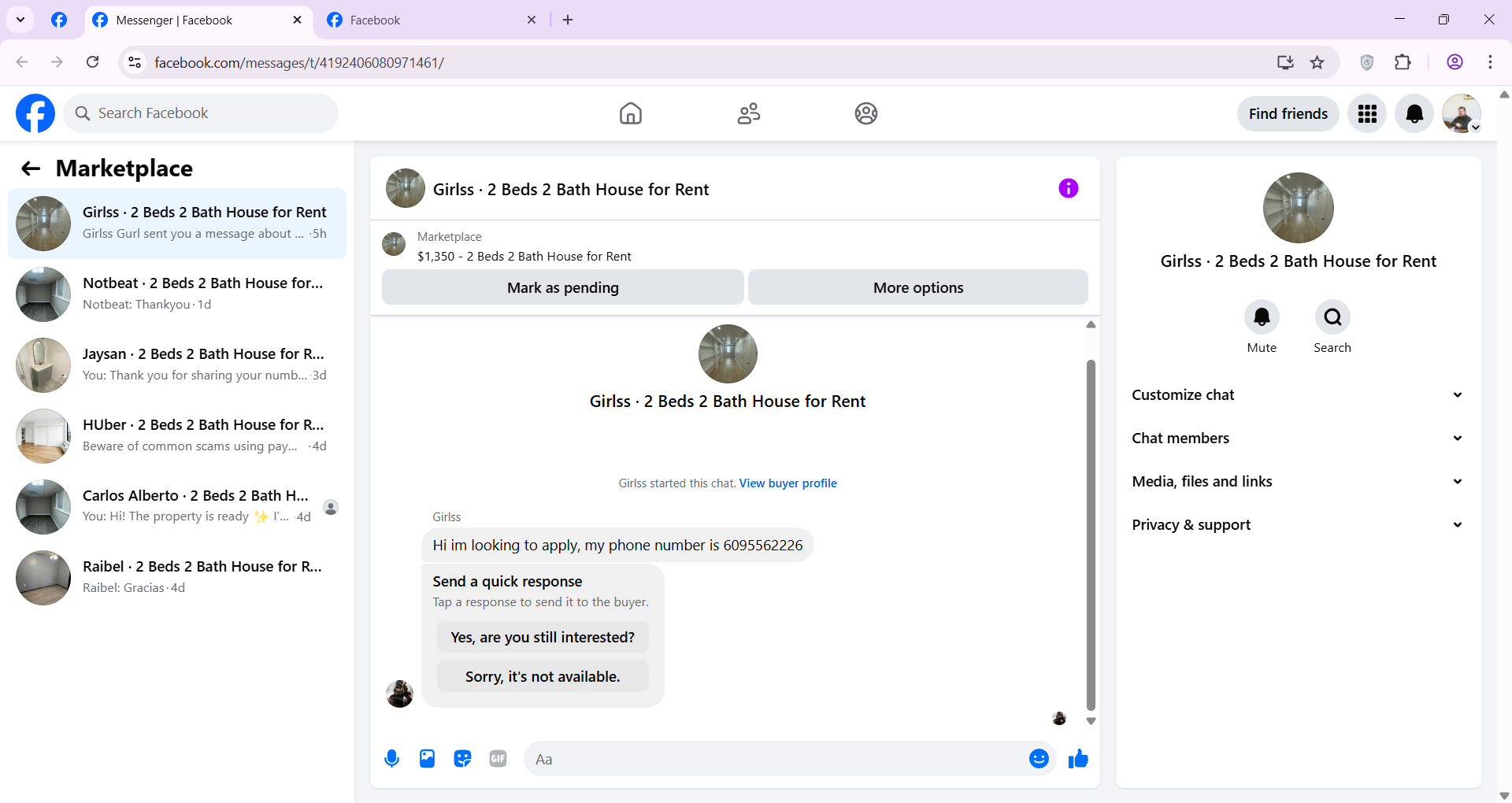This screenshot has height=803, width=1512.
Task: Focus the Search Facebook box
Action: [201, 113]
